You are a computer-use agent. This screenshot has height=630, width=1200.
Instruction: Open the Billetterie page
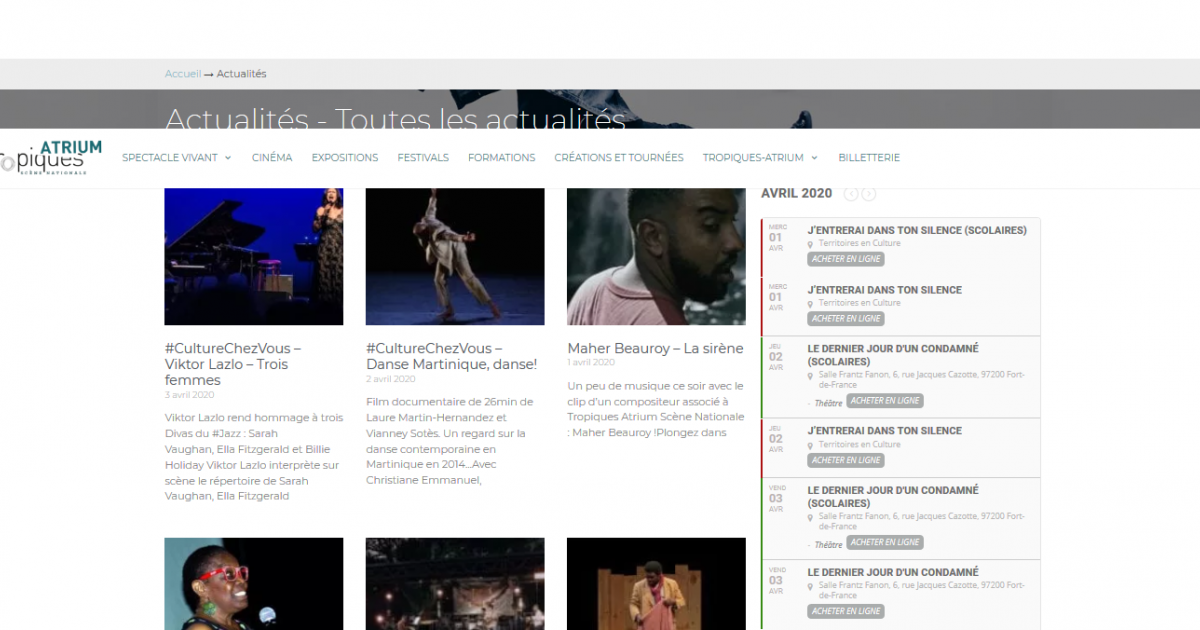point(869,158)
